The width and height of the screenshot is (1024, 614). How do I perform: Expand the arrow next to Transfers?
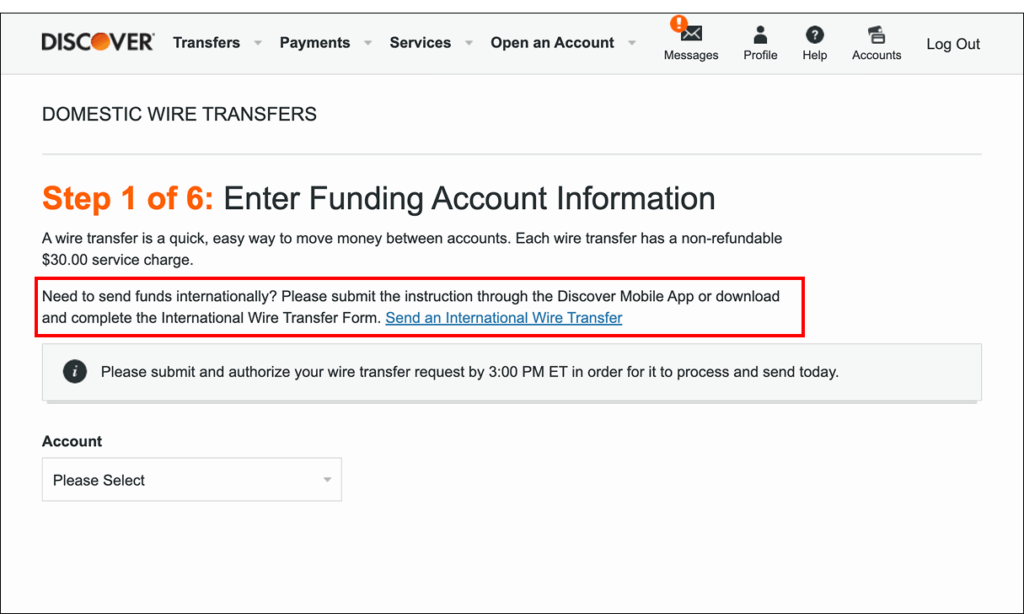(x=258, y=43)
